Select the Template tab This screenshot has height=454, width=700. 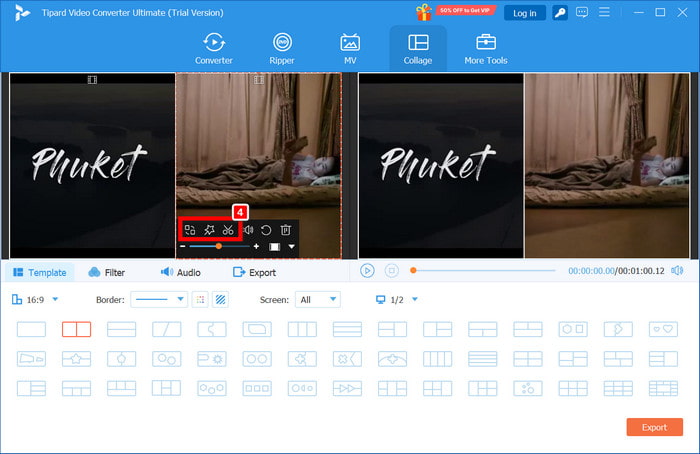pyautogui.click(x=40, y=272)
